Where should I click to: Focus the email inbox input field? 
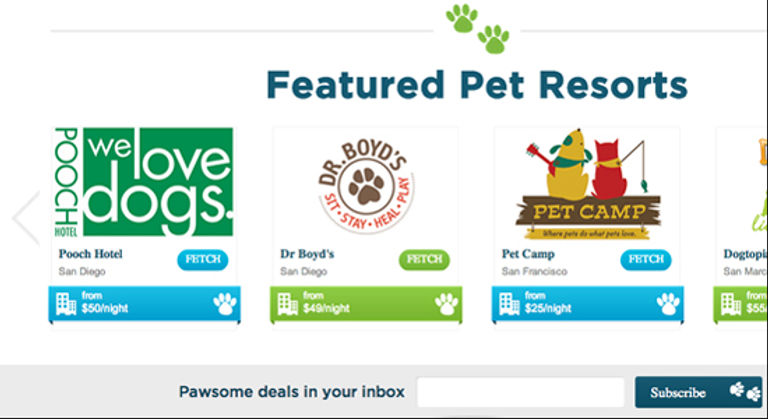pos(521,392)
